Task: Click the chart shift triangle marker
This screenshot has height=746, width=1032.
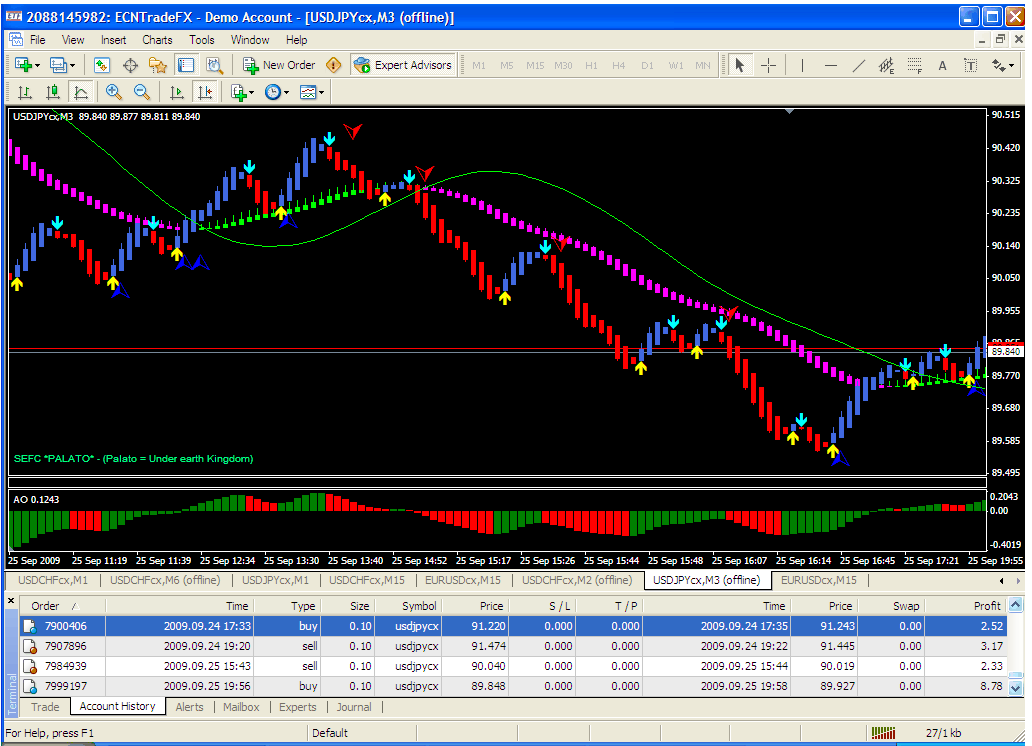Action: coord(789,111)
